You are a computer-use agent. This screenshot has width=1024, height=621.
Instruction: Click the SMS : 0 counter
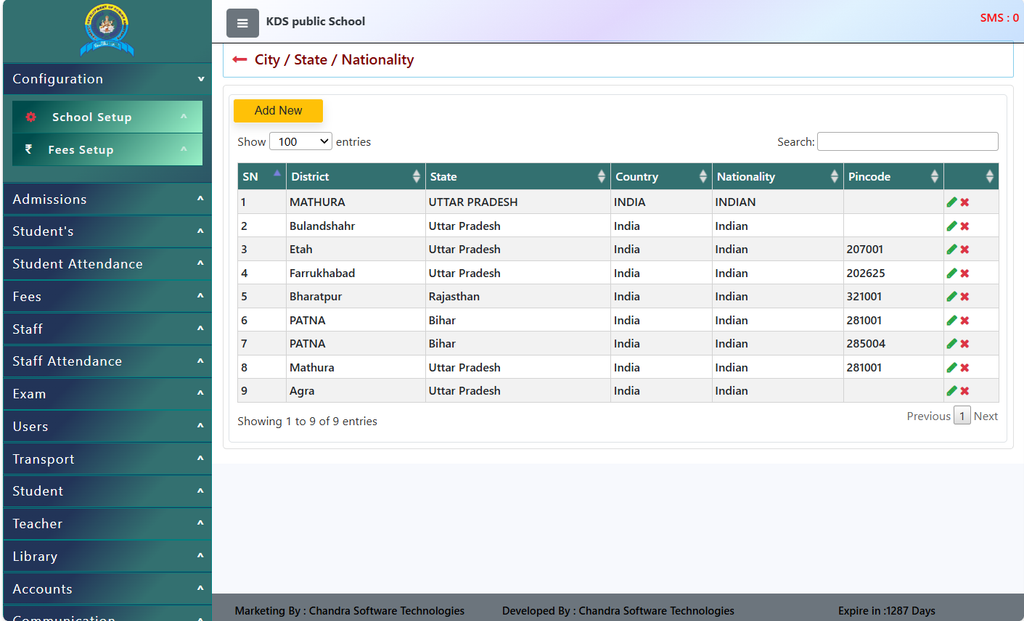point(999,18)
